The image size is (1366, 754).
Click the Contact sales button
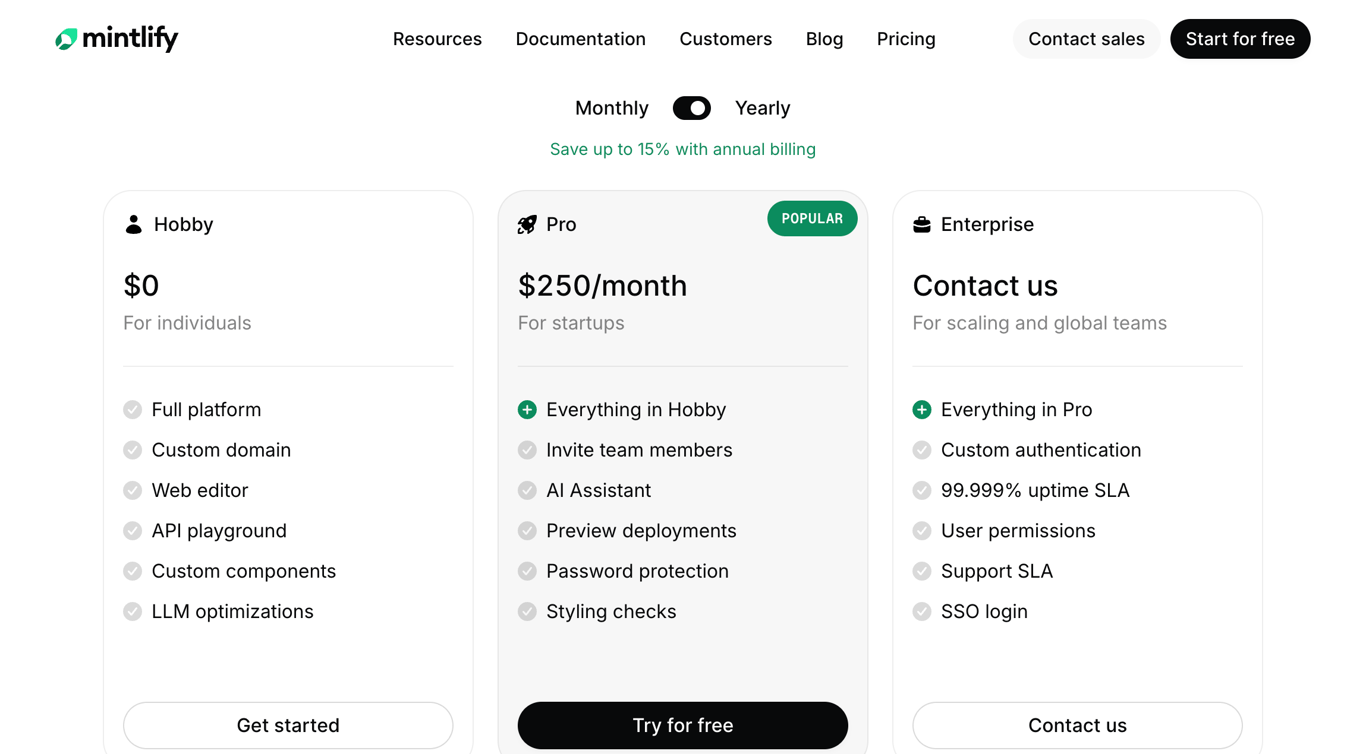[x=1086, y=39]
